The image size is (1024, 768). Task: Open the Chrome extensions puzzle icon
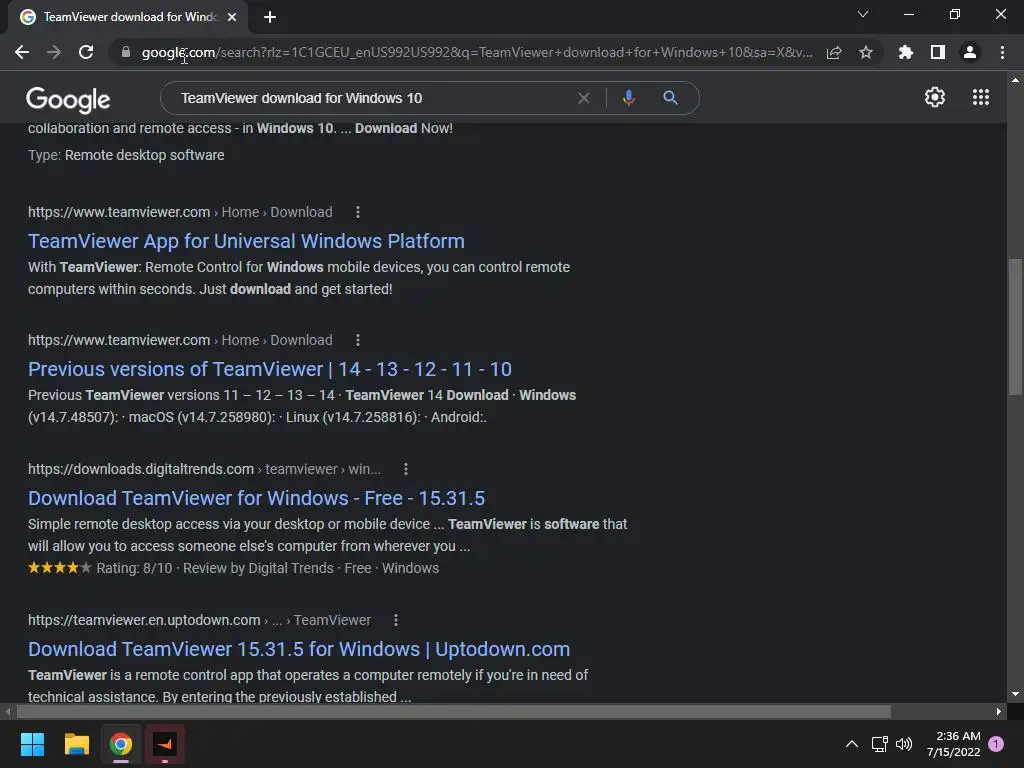905,52
